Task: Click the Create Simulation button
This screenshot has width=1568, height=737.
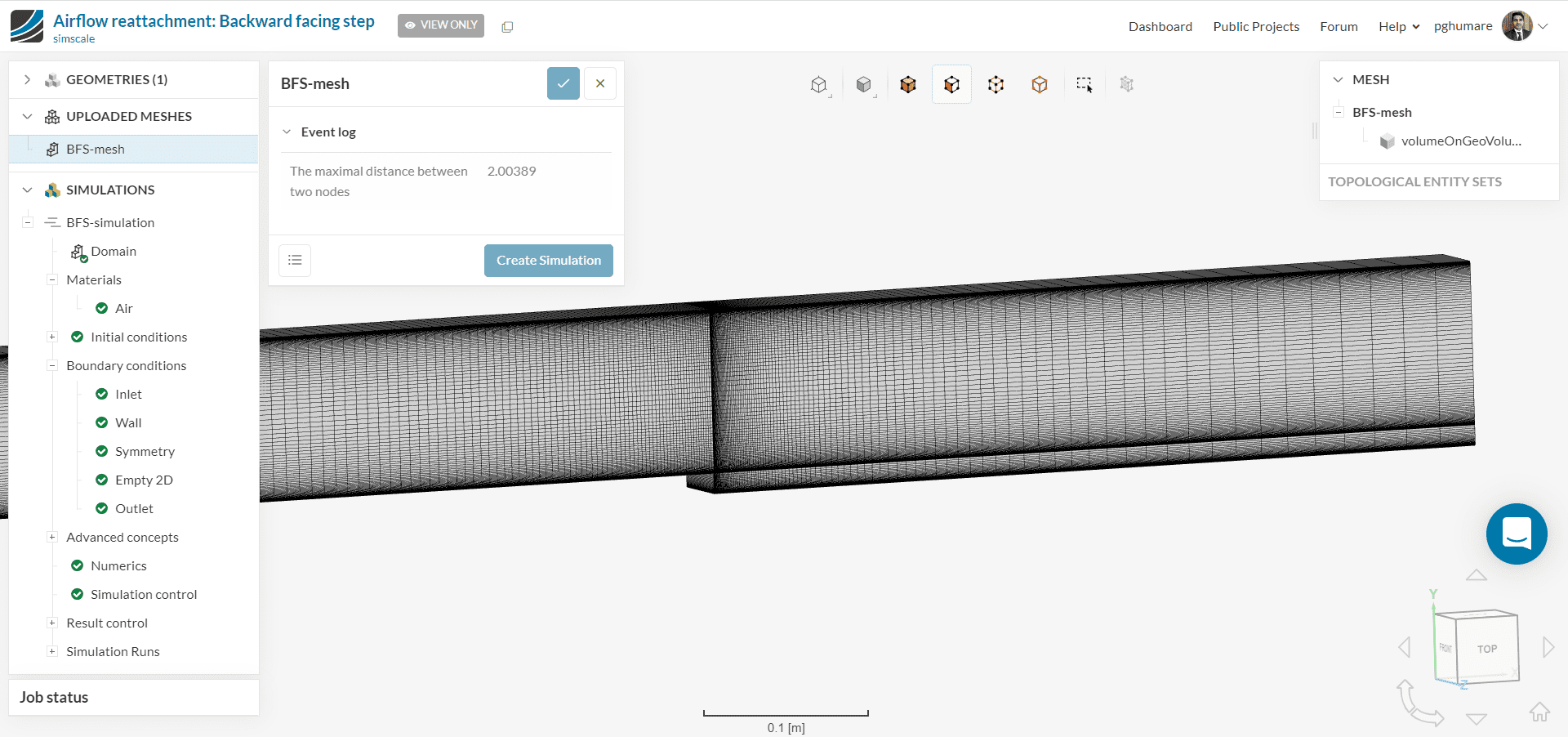Action: pos(548,260)
